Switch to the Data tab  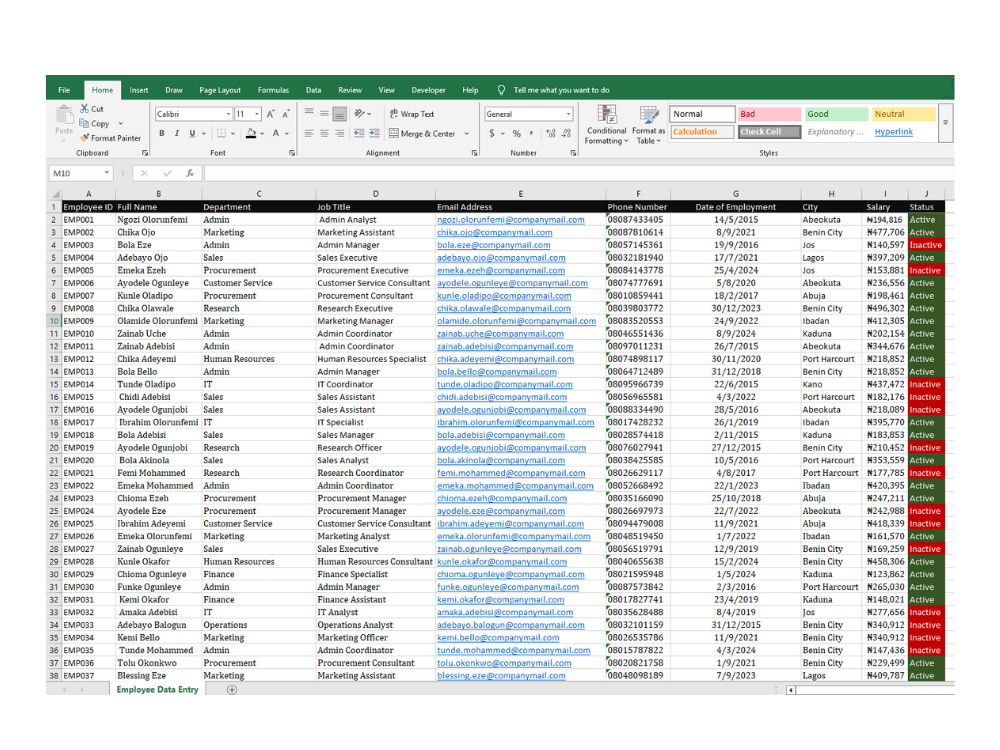(x=313, y=90)
